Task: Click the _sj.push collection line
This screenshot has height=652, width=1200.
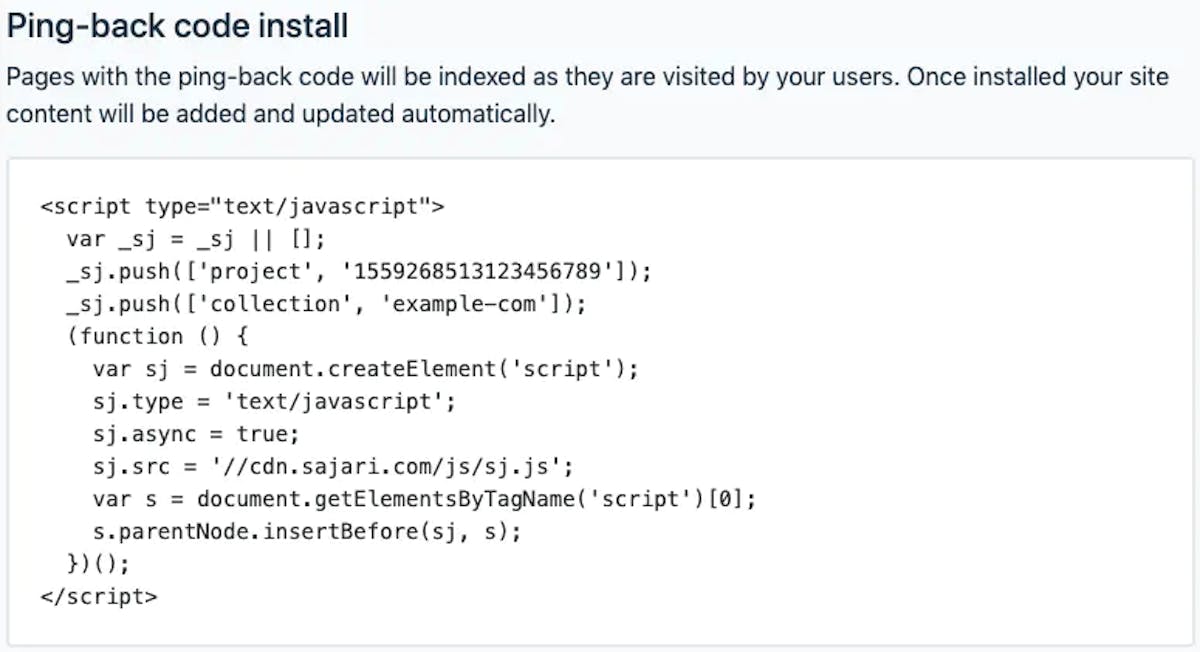Action: 326,303
